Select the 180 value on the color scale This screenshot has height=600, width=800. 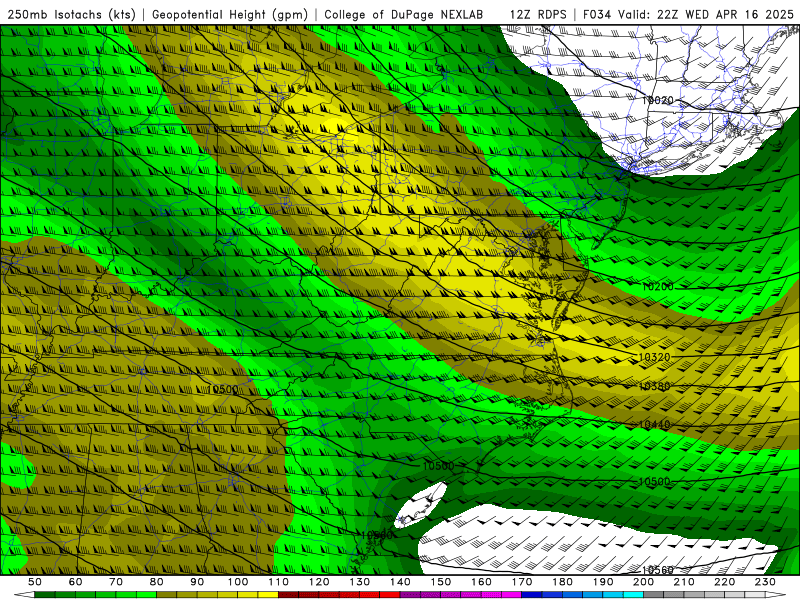(x=563, y=582)
